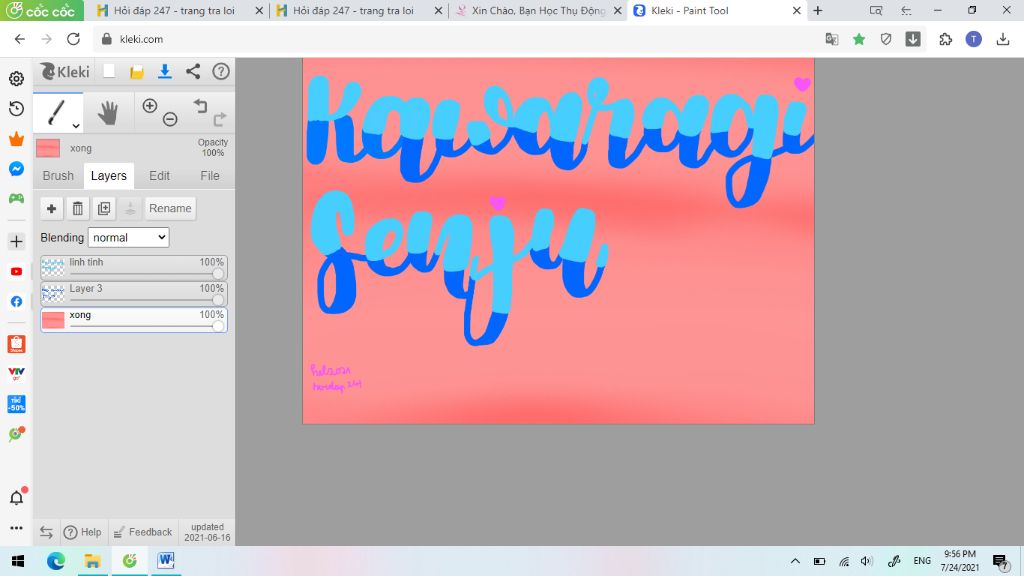This screenshot has height=576, width=1024.
Task: Open the current color swatch
Action: coord(48,148)
